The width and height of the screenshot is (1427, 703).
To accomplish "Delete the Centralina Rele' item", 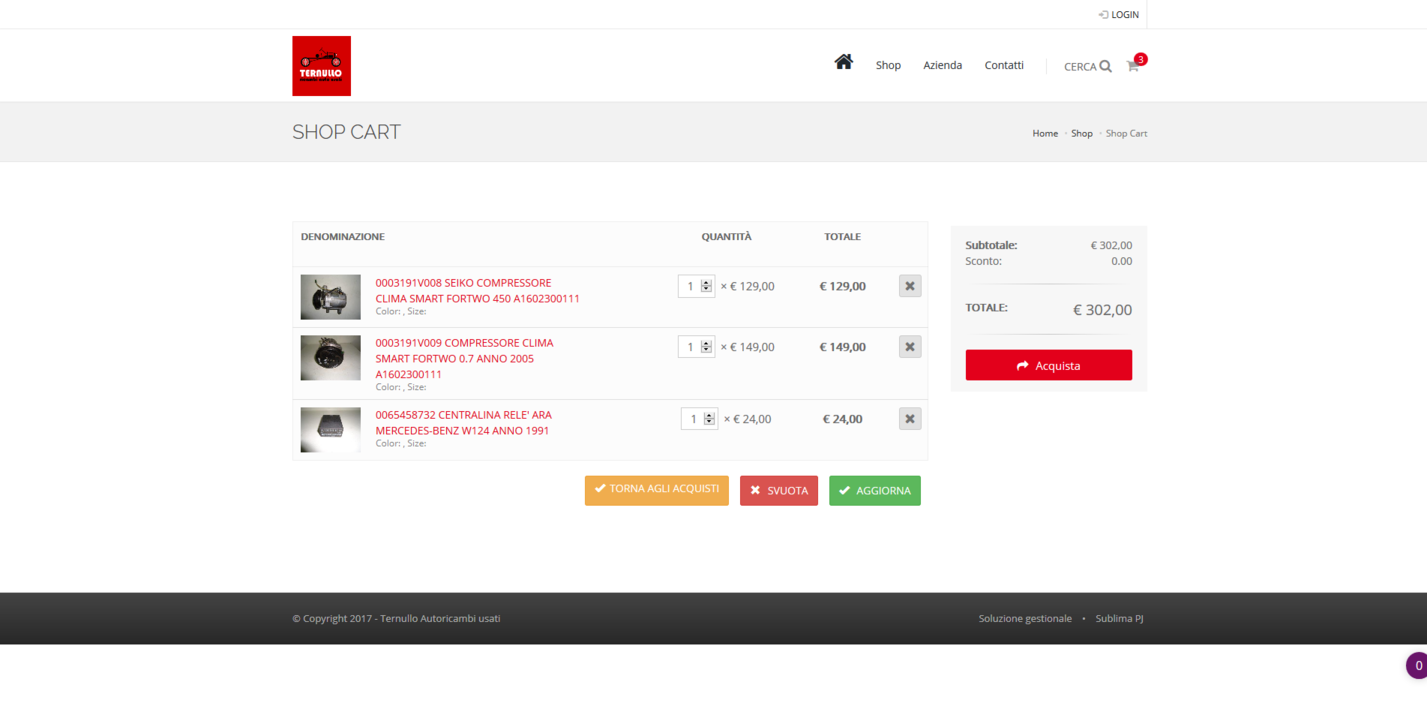I will pyautogui.click(x=909, y=419).
